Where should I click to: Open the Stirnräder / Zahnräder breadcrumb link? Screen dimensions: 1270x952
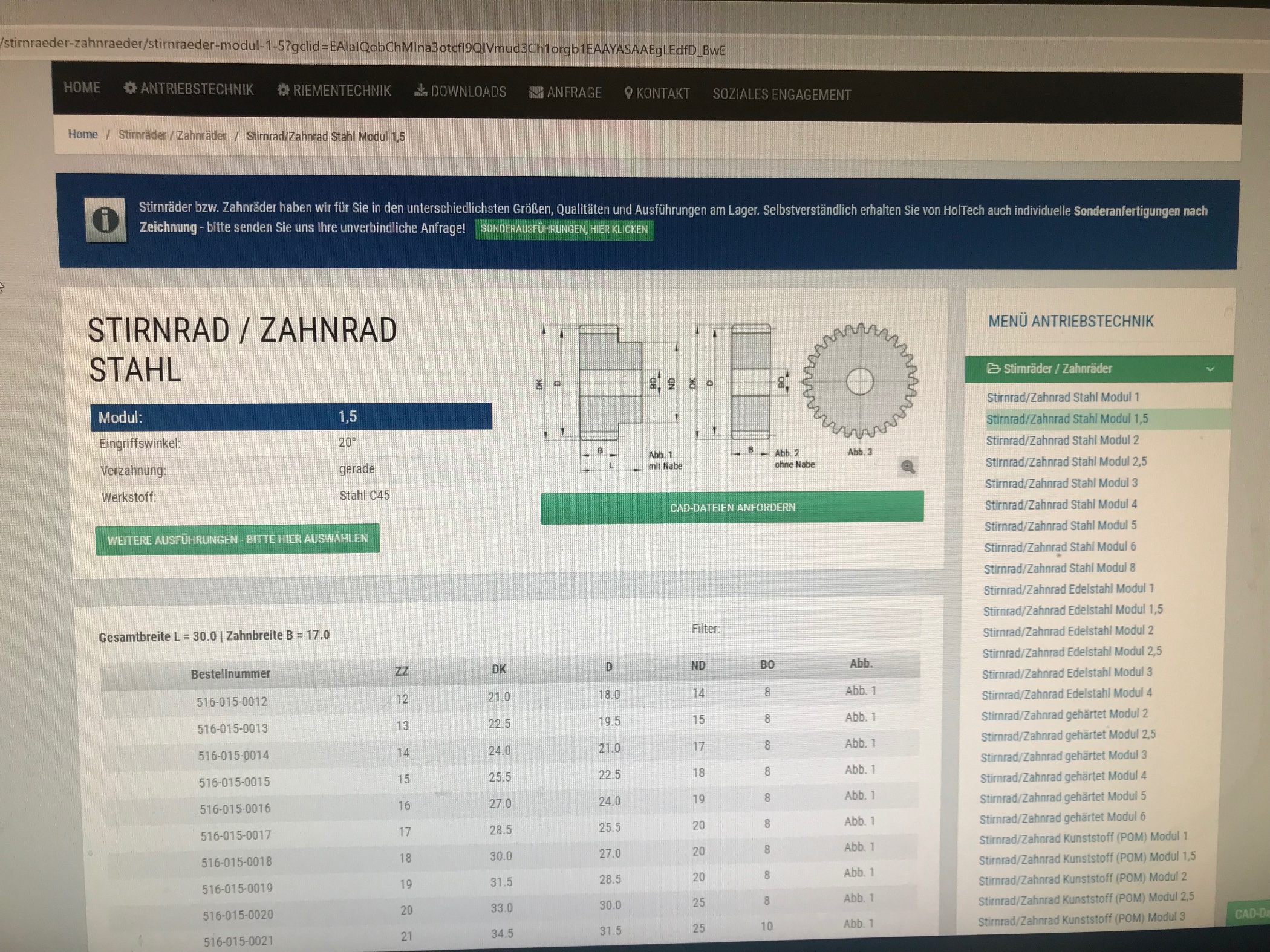(172, 135)
